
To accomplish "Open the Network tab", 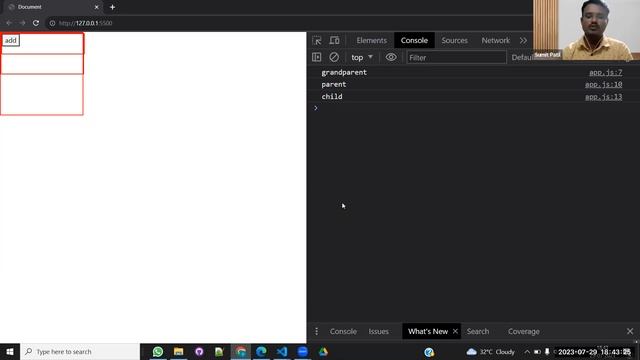I will tap(496, 40).
